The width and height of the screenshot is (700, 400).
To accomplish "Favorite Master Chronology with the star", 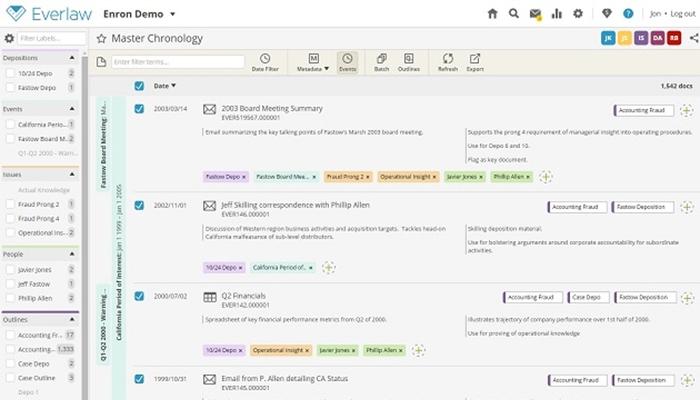I will point(101,39).
